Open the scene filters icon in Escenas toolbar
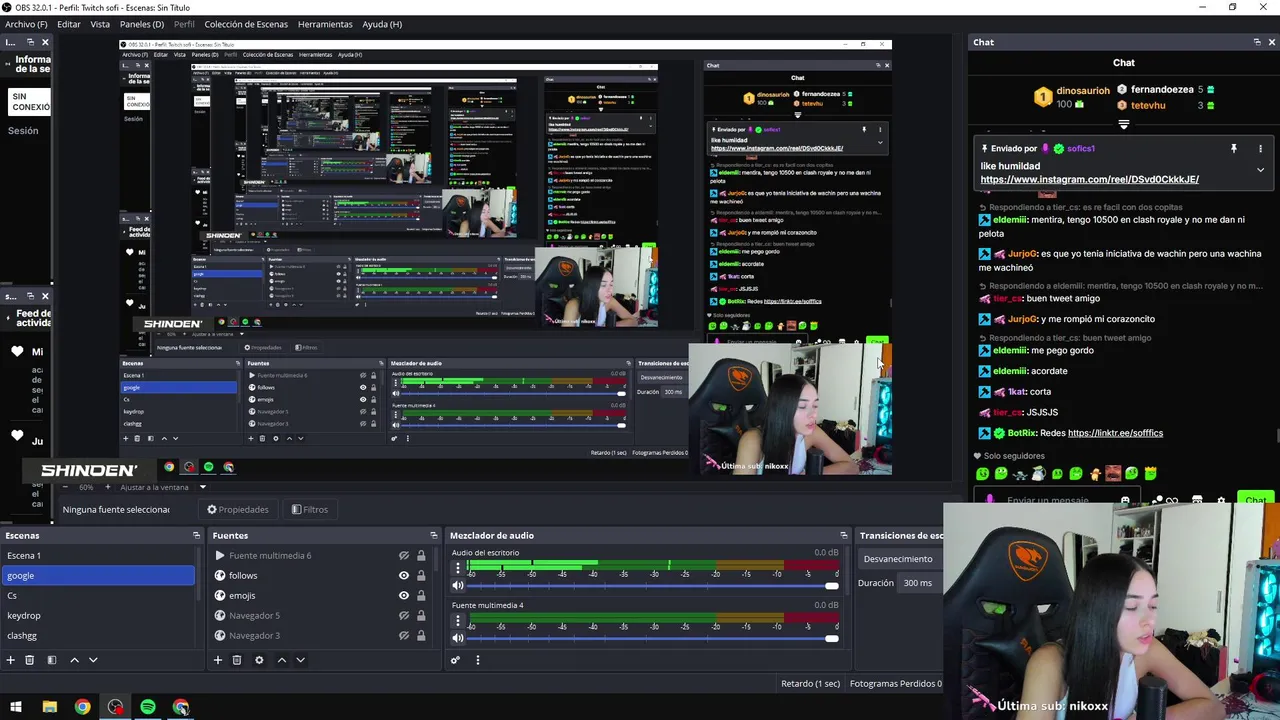This screenshot has height=720, width=1280. (x=51, y=660)
